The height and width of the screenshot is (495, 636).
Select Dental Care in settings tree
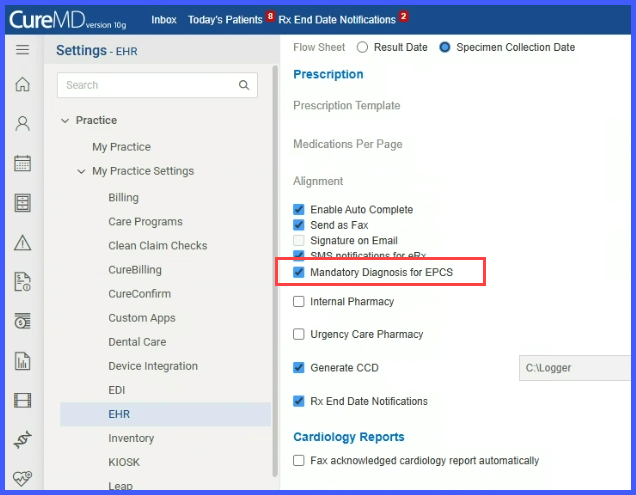point(137,342)
